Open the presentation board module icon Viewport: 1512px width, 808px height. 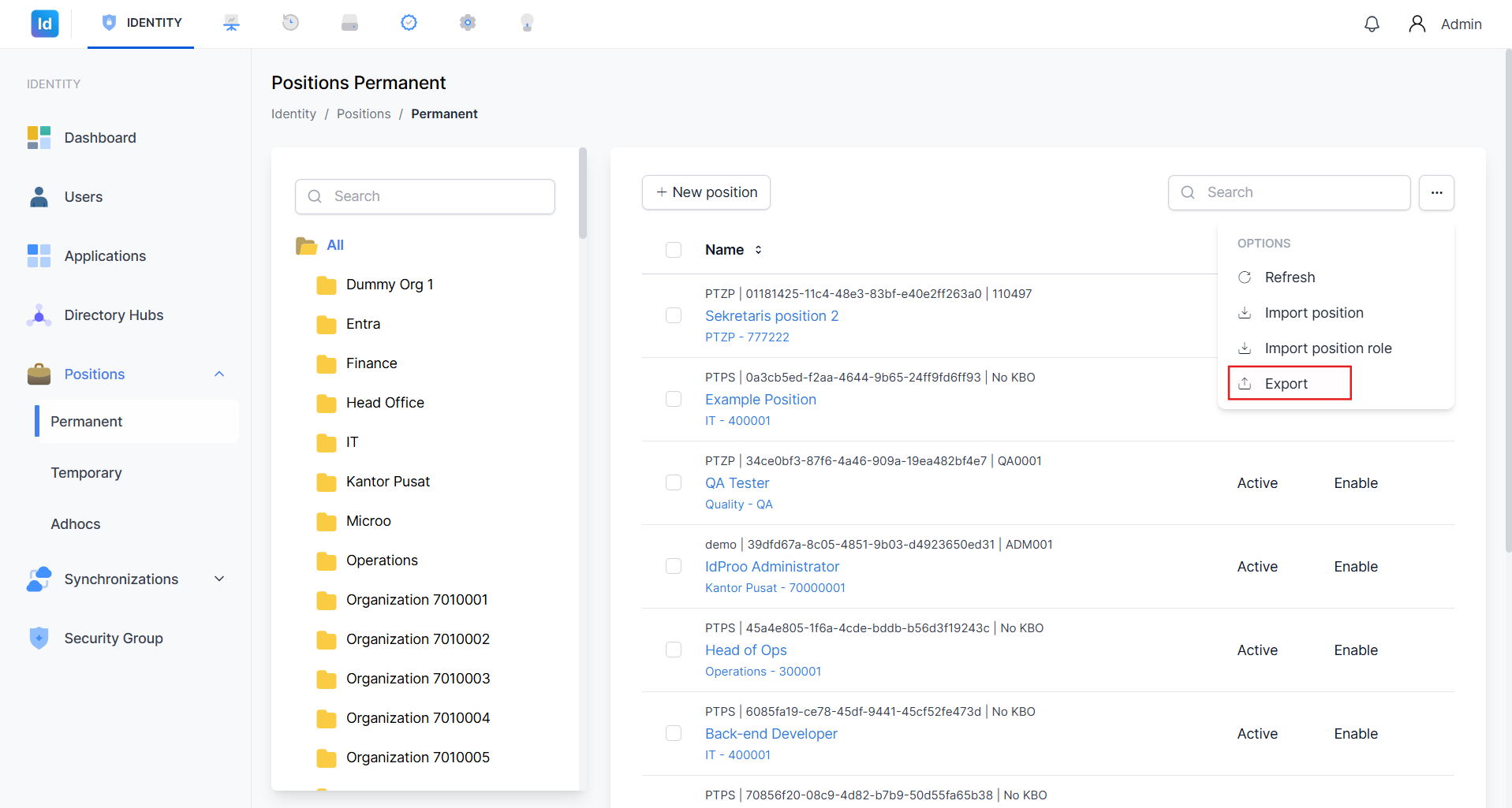pos(231,23)
